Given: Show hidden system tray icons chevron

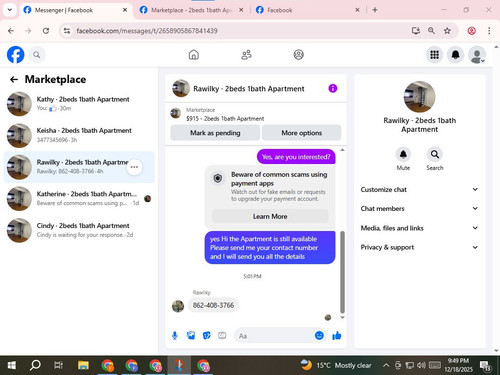Looking at the screenshot, I should click(x=386, y=365).
